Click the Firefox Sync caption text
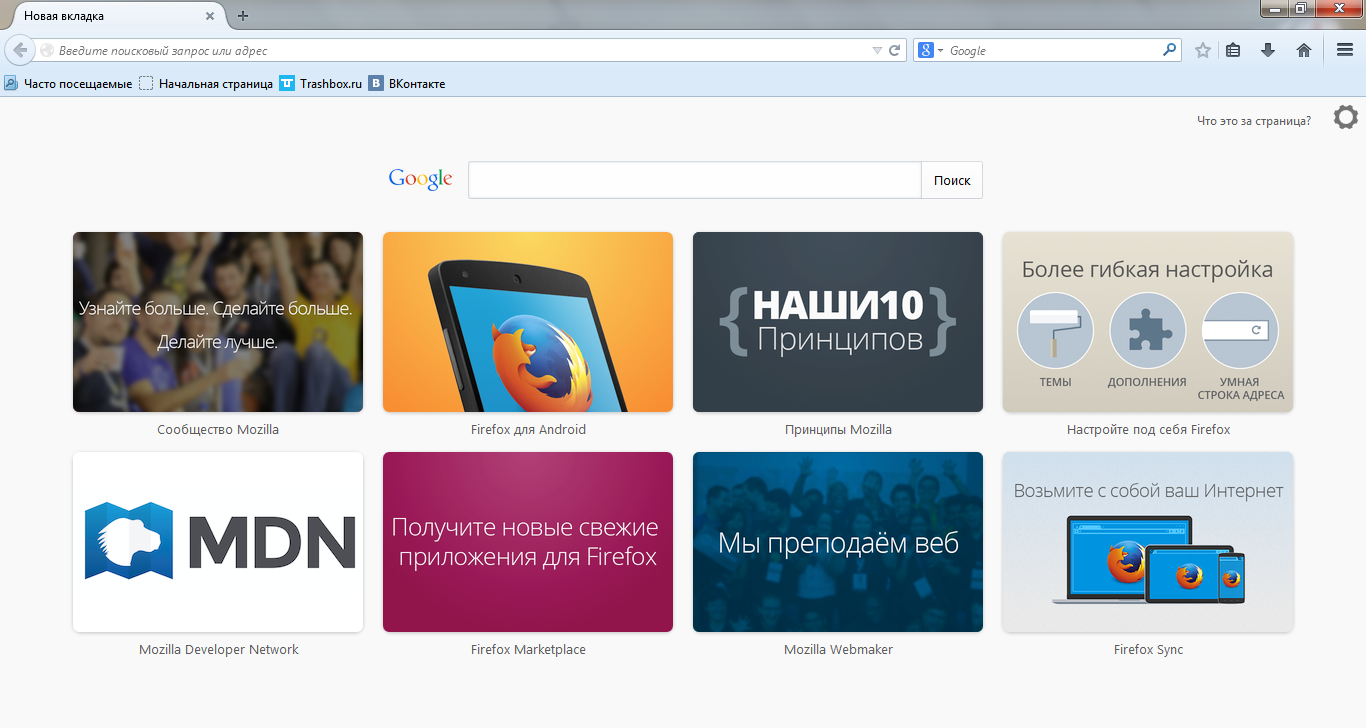1366x728 pixels. [1148, 650]
